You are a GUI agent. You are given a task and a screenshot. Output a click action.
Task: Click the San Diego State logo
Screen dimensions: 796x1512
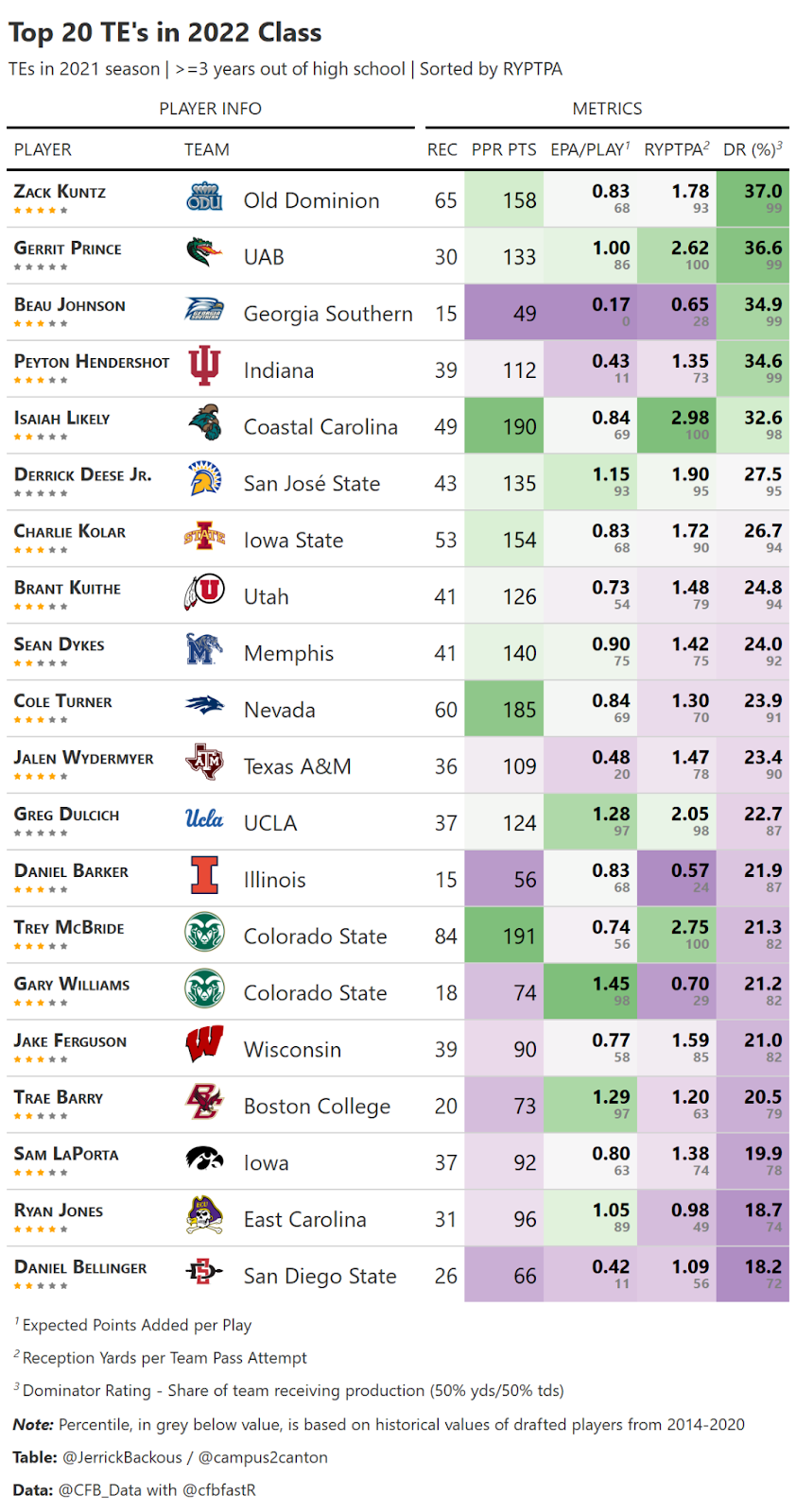tap(204, 1272)
